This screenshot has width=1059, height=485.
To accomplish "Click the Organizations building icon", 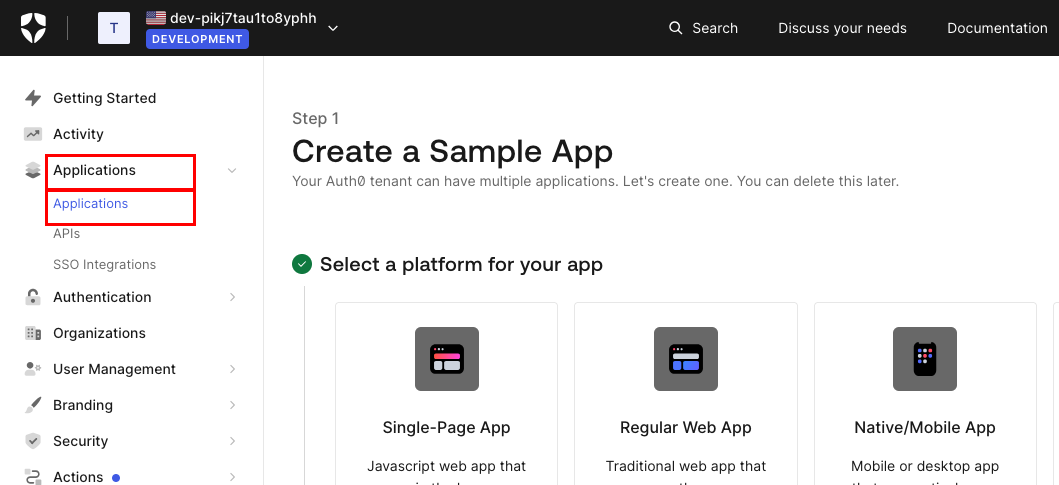I will (x=33, y=333).
